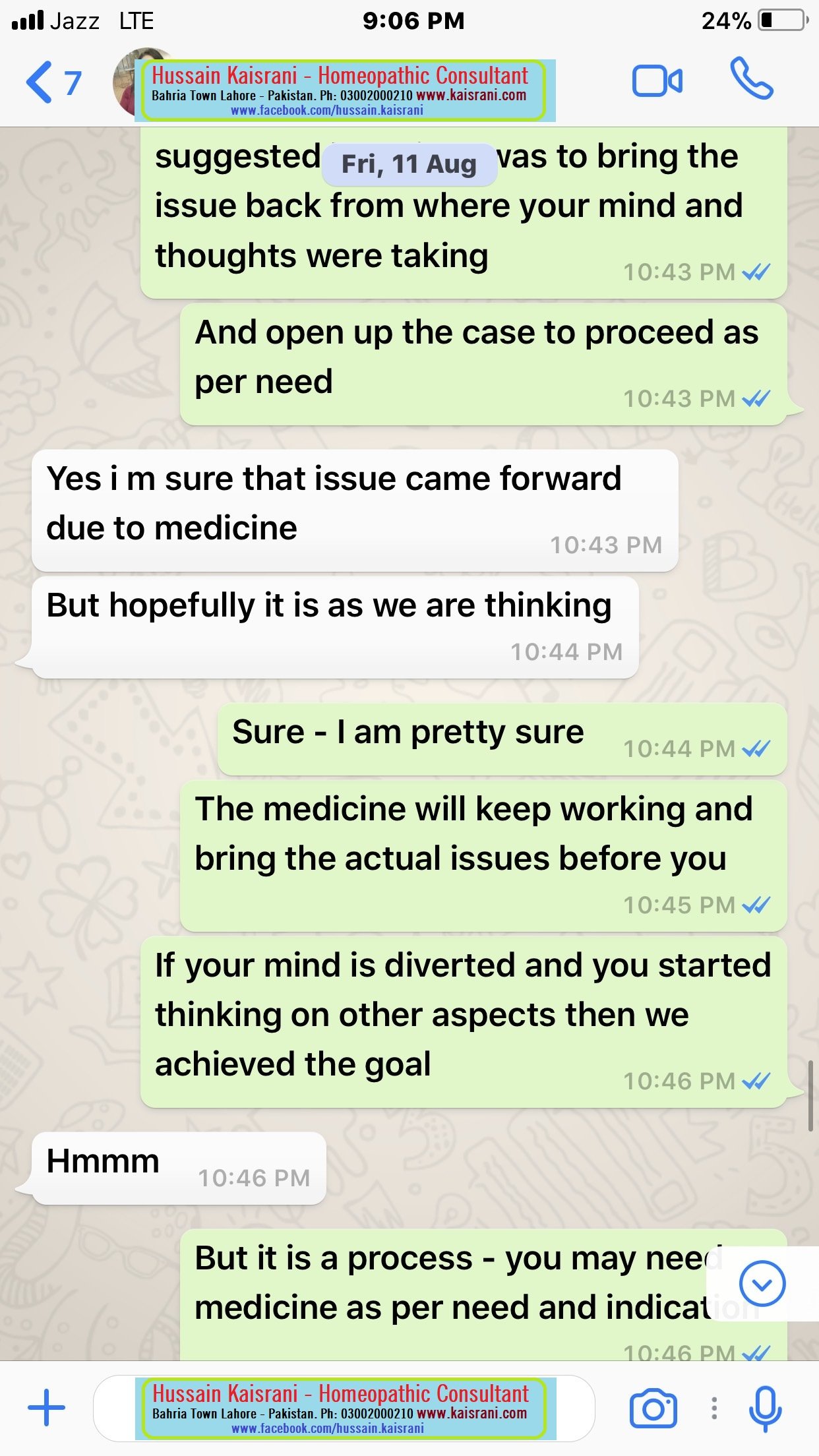Tap the battery indicator in status bar
This screenshot has height=1456, width=819.
point(784,20)
